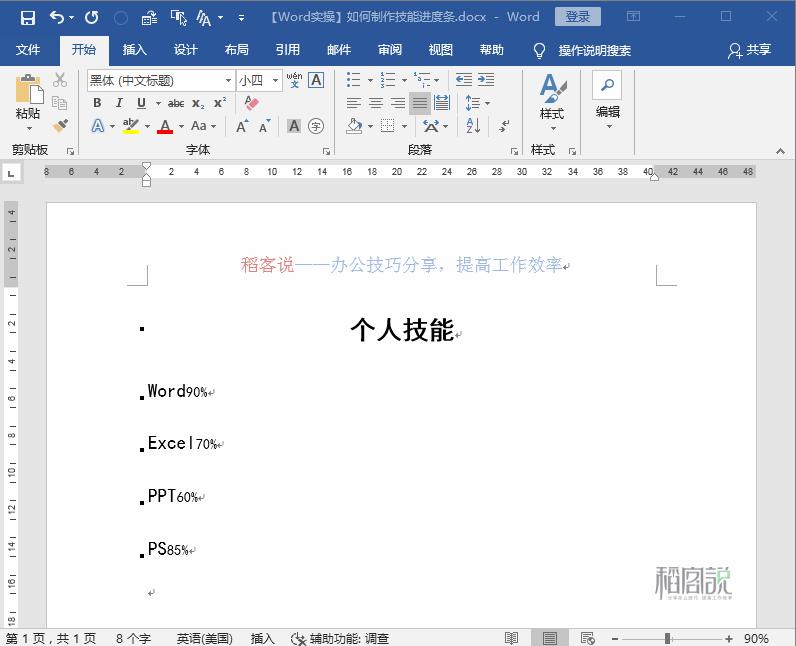This screenshot has width=796, height=646.
Task: Click the 登录 sign-in button
Action: (x=578, y=17)
